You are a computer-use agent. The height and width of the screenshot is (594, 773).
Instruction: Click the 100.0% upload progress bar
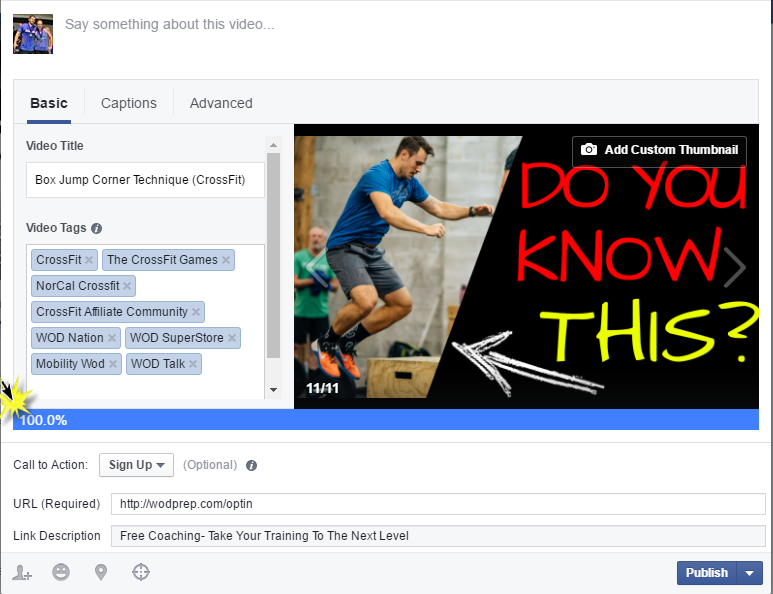(x=386, y=419)
